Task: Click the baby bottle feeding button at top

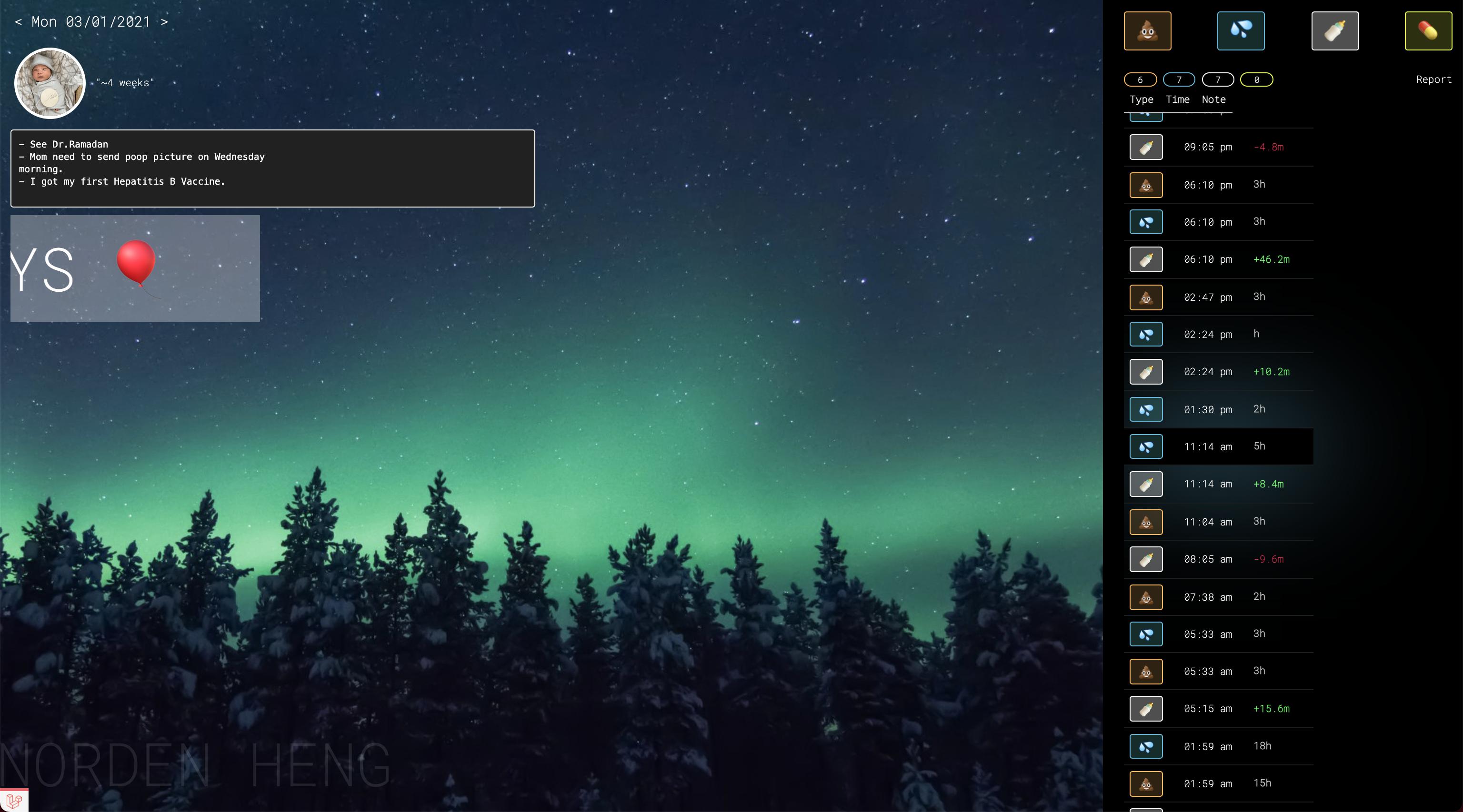Action: pos(1334,30)
